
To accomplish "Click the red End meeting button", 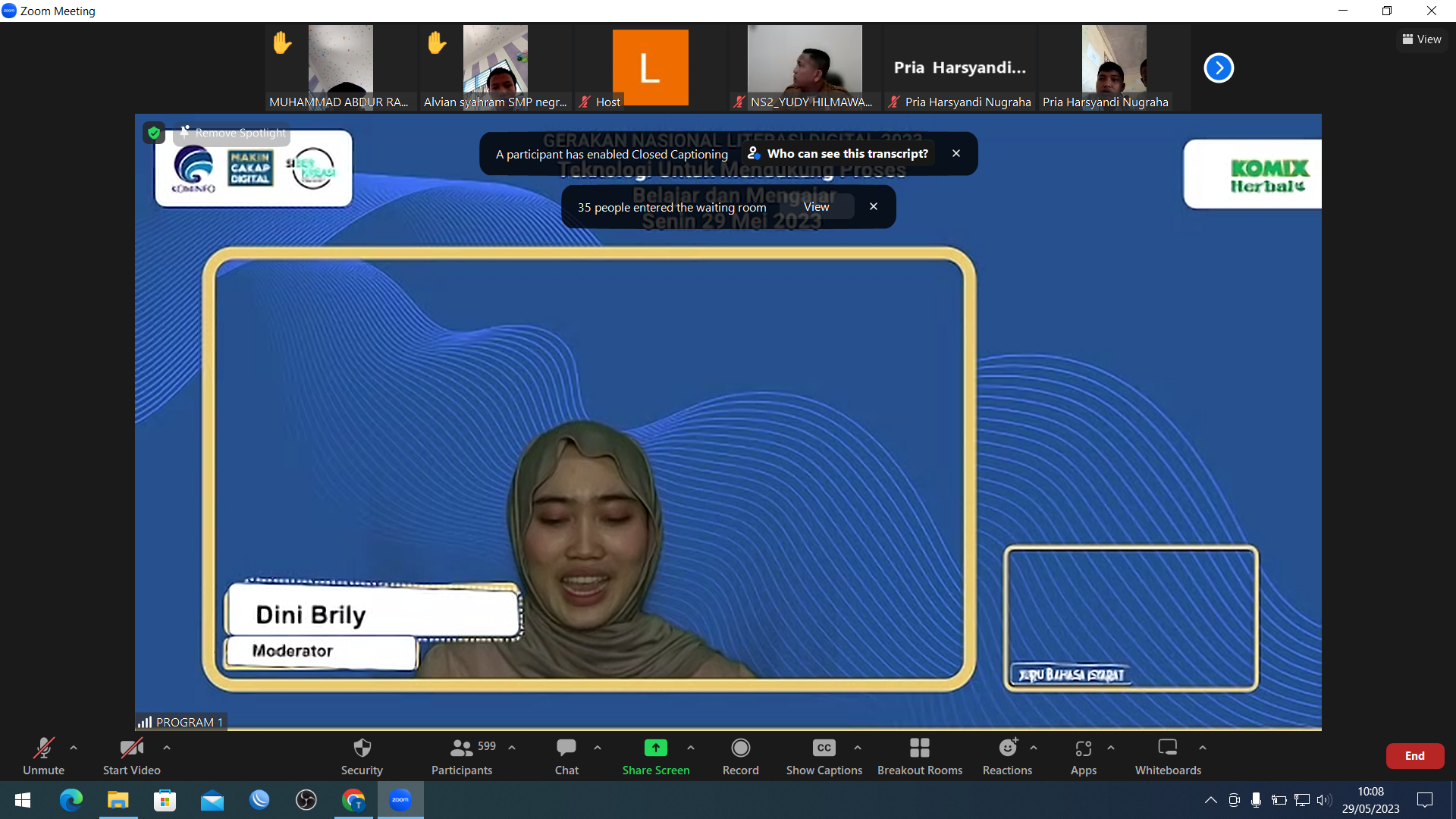I will pyautogui.click(x=1414, y=756).
